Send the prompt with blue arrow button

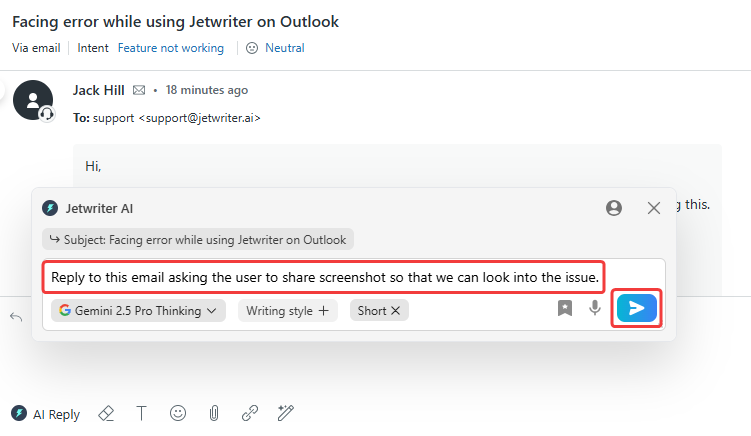click(x=637, y=309)
